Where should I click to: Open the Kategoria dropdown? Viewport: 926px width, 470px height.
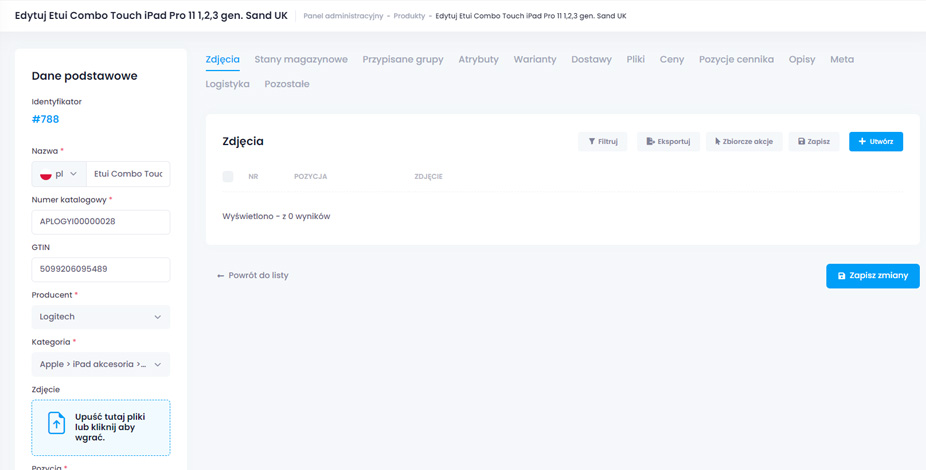[101, 365]
